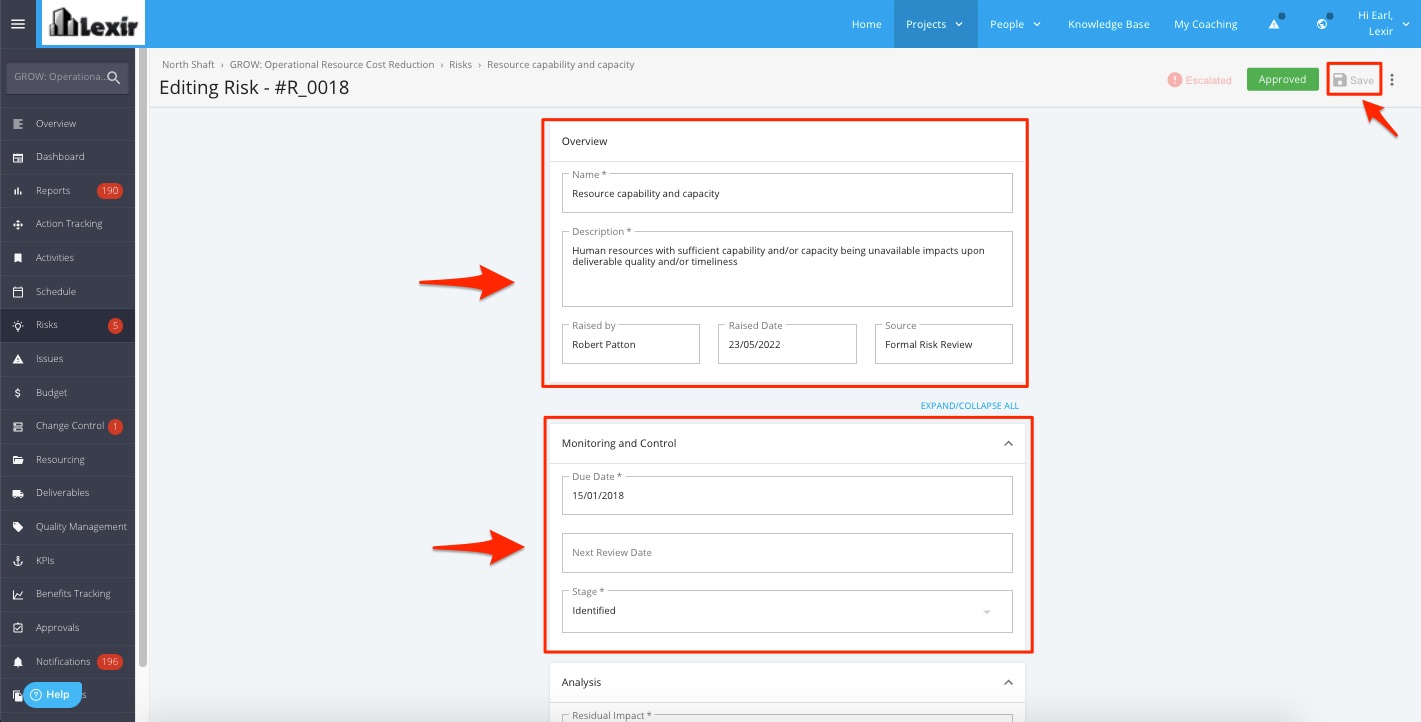Click the Escalated status indicator
This screenshot has width=1421, height=722.
coord(1200,80)
